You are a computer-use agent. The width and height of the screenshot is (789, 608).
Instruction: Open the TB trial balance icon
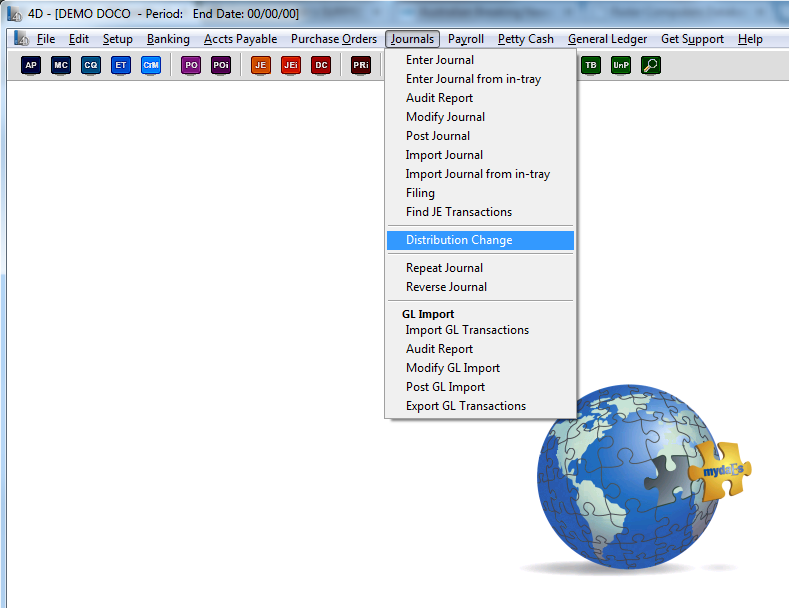pos(591,65)
